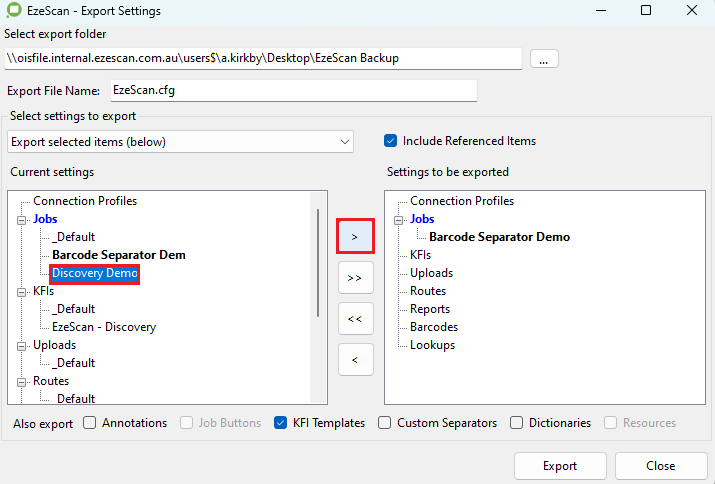715x484 pixels.
Task: Select Discovery Demo job in Current settings
Action: pos(95,273)
